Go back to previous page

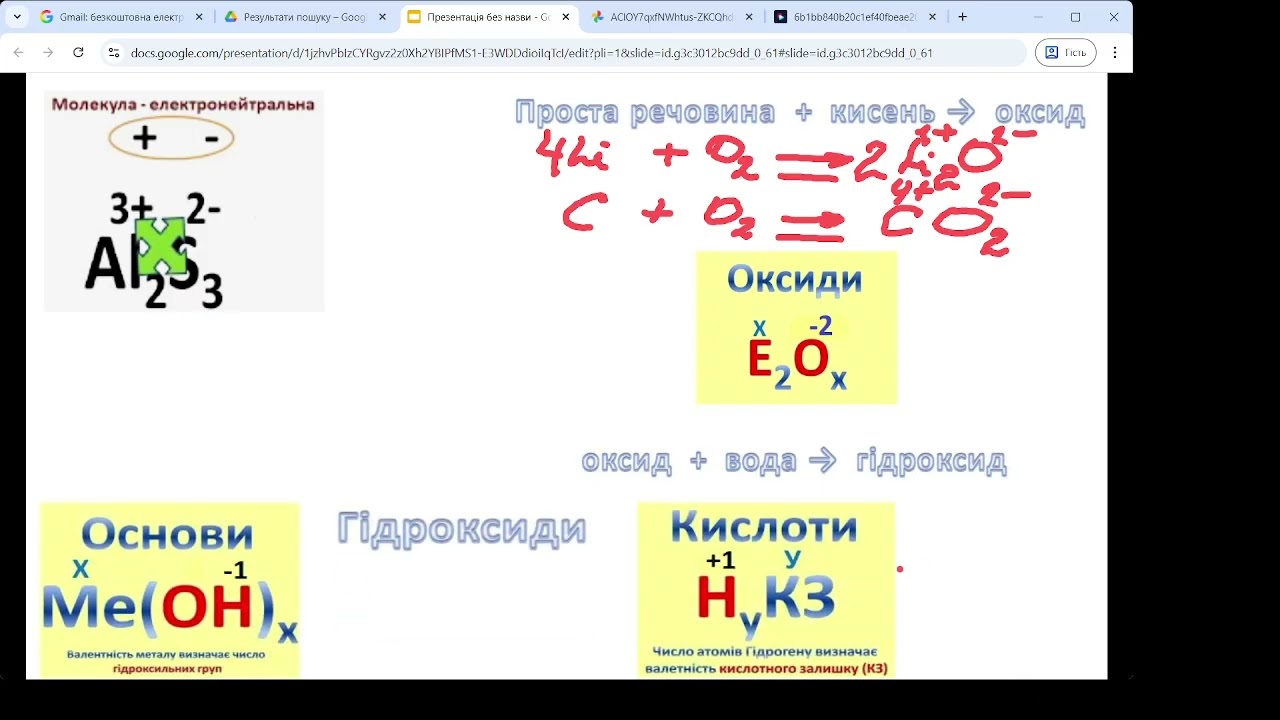point(18,52)
